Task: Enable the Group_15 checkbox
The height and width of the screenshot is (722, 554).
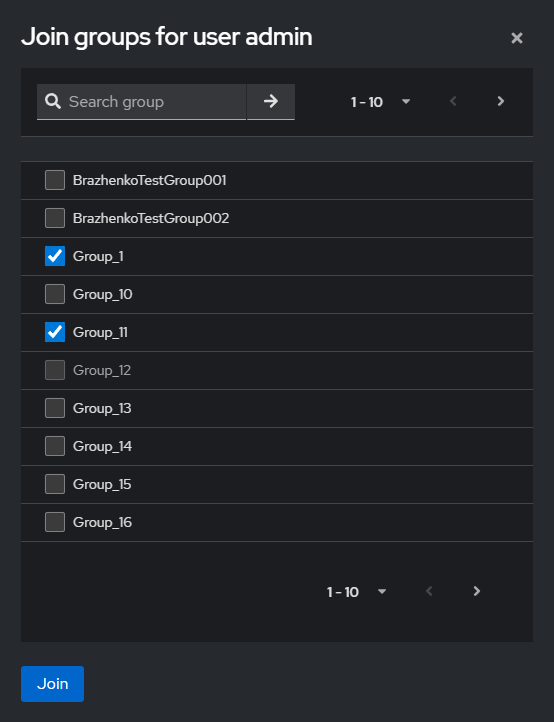Action: [x=55, y=484]
